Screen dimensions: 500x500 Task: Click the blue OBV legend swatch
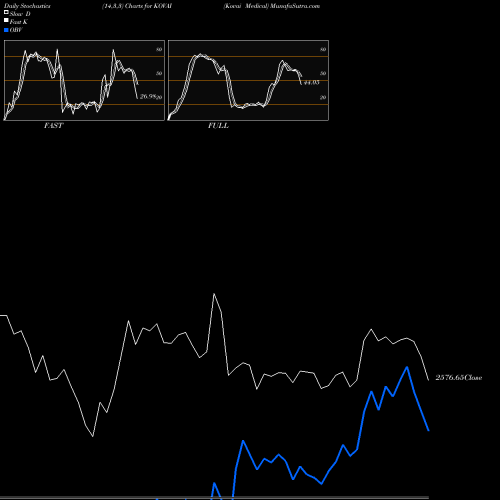pos(6,30)
